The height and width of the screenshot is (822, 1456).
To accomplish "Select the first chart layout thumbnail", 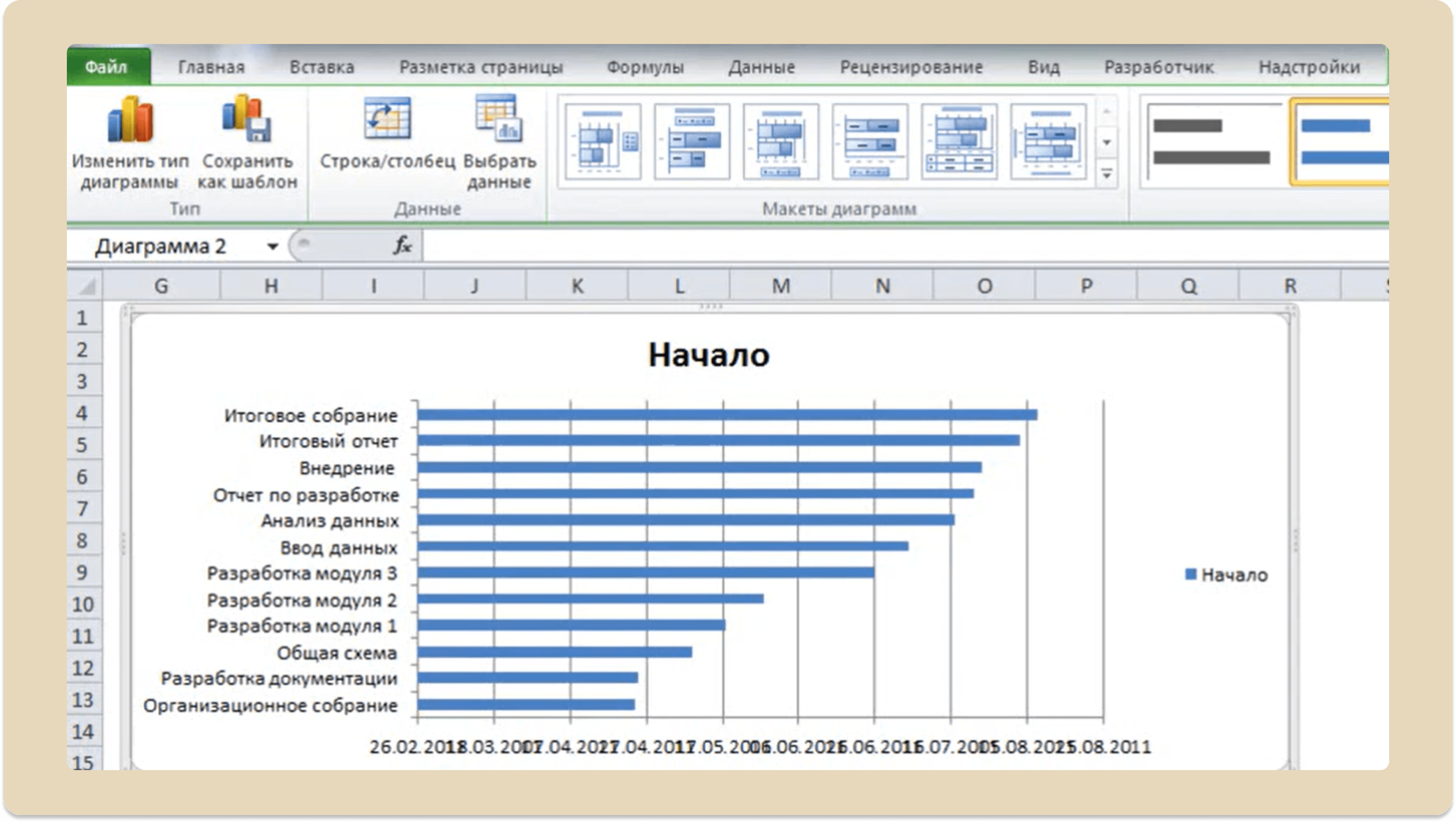I will [603, 141].
